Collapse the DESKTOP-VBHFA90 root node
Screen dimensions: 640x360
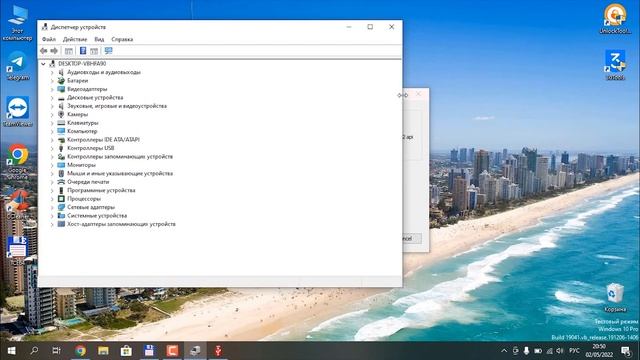[x=43, y=64]
